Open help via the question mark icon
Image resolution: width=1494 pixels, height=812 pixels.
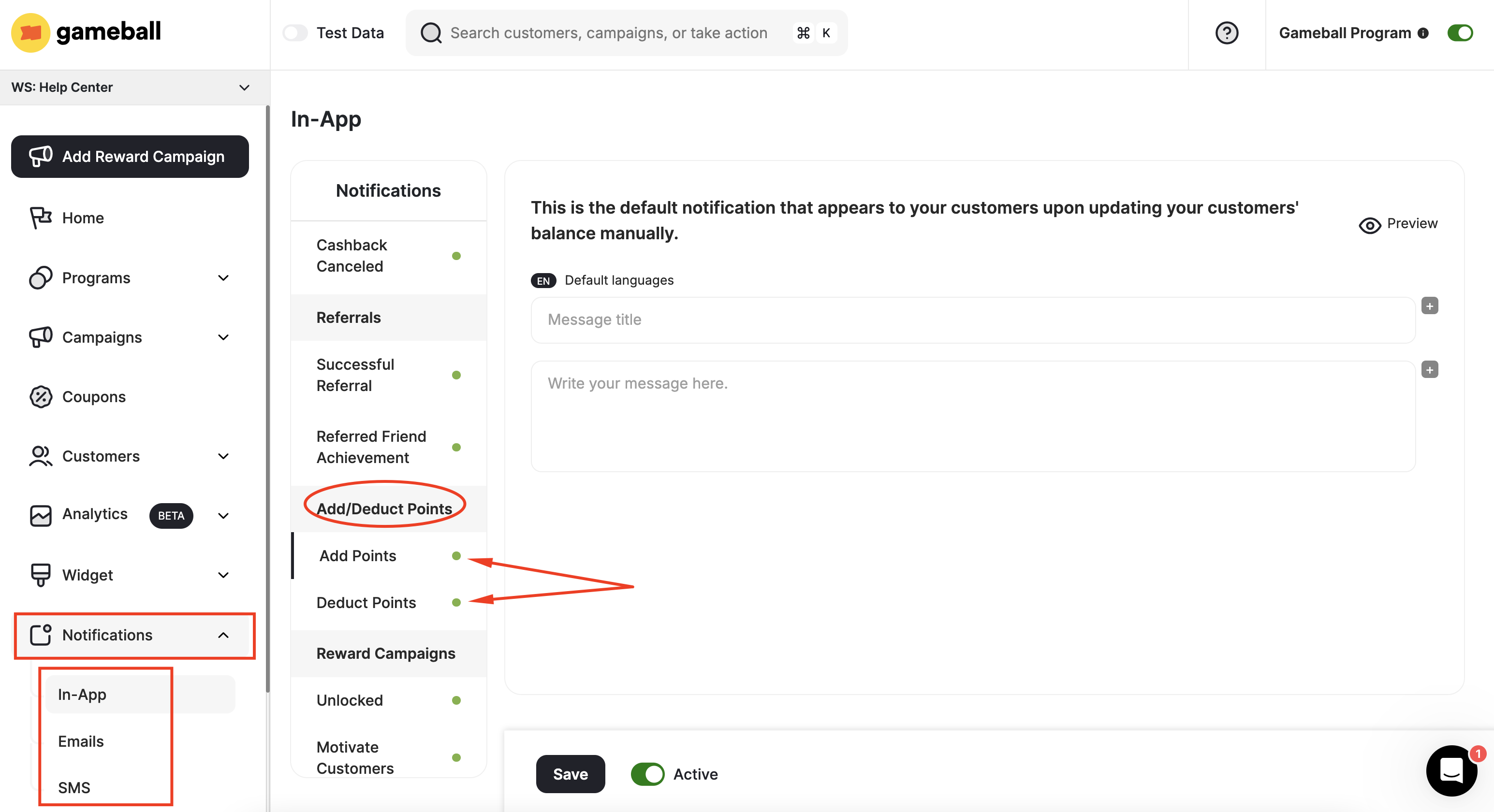[1227, 33]
